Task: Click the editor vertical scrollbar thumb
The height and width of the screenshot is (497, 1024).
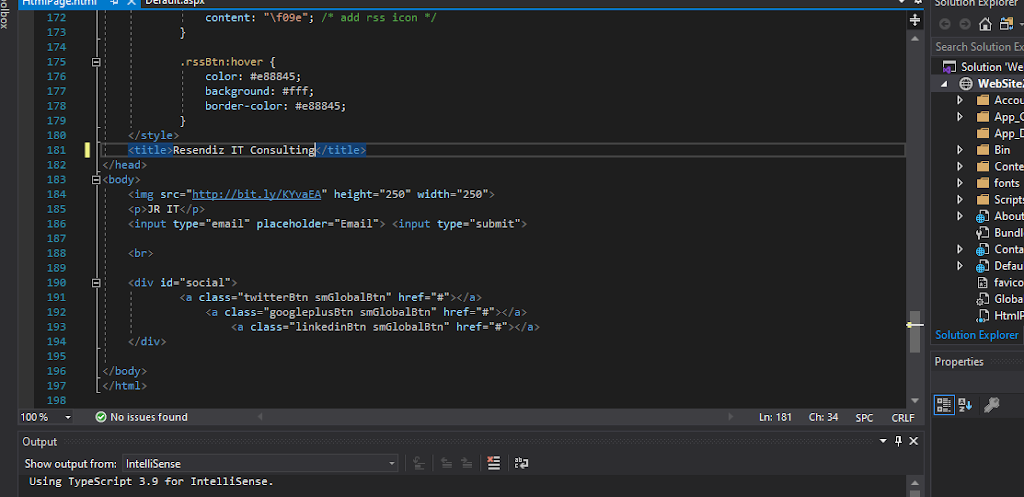Action: pos(915,331)
